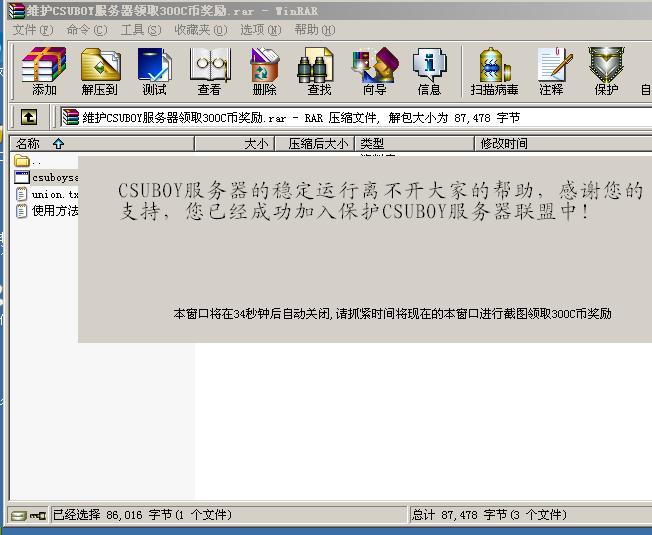The image size is (652, 535).
Task: Click the 解压到 (Extract To) icon
Action: coord(100,71)
